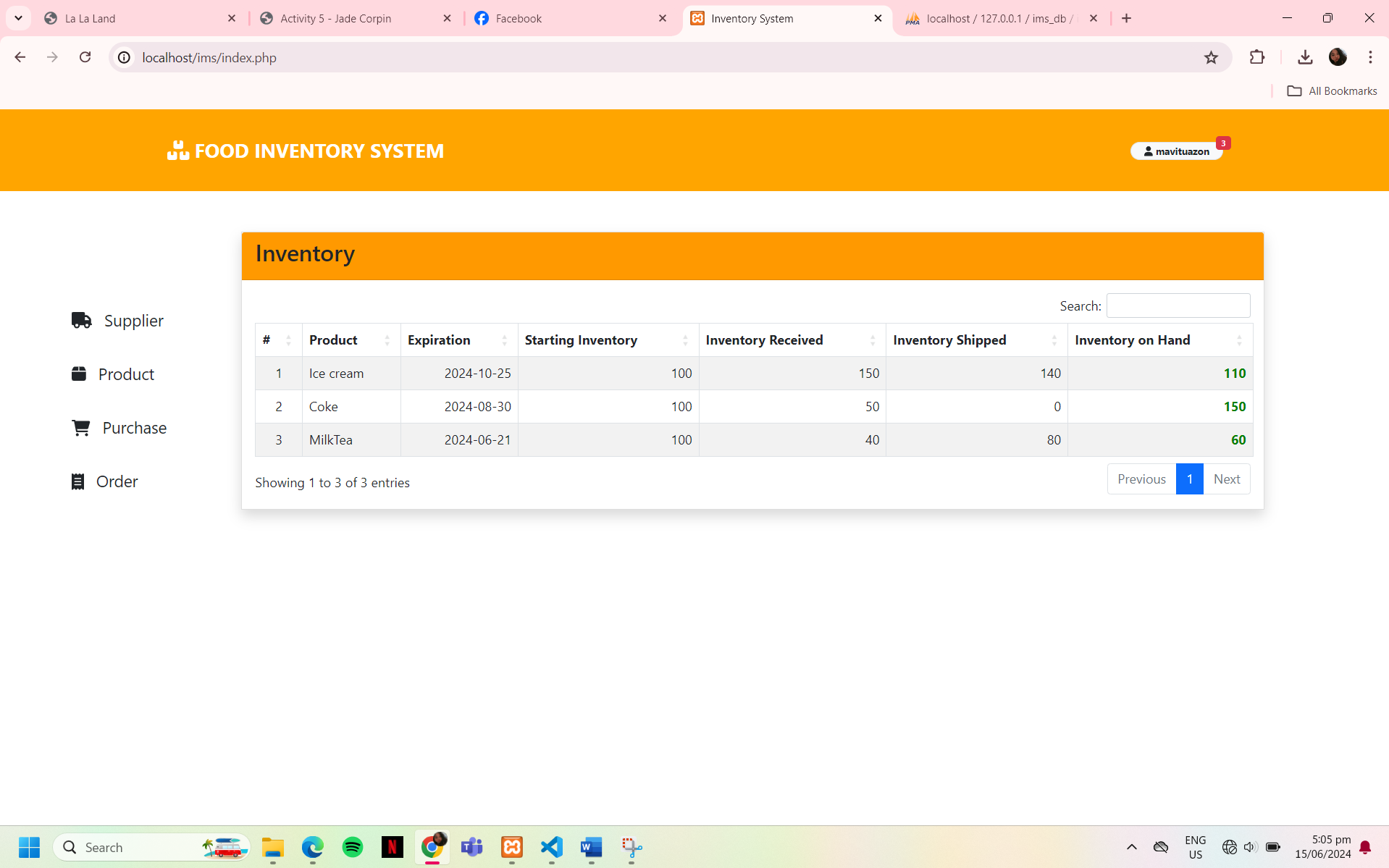Image resolution: width=1389 pixels, height=868 pixels.
Task: Bookmark this page with the star icon
Action: (1211, 58)
